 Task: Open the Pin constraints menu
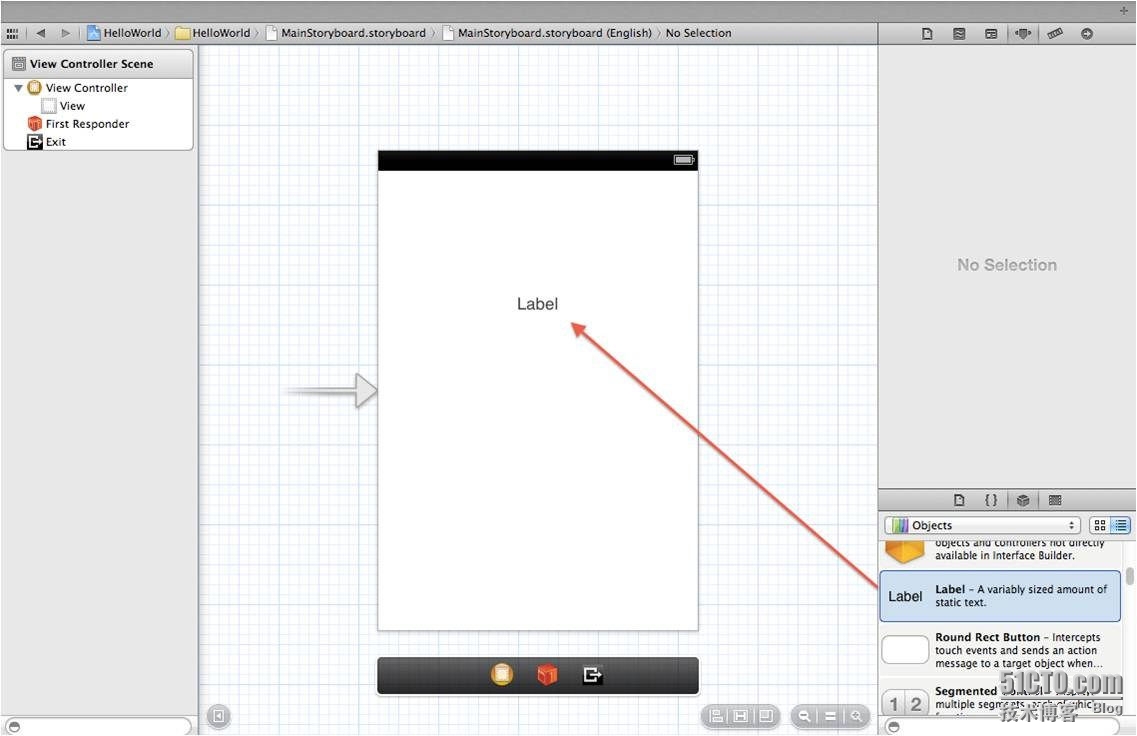click(740, 716)
